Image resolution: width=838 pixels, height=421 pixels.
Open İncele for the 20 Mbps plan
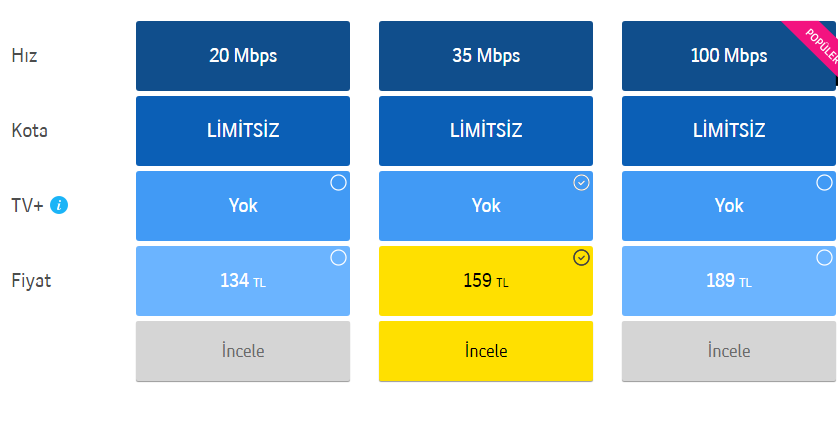[243, 351]
